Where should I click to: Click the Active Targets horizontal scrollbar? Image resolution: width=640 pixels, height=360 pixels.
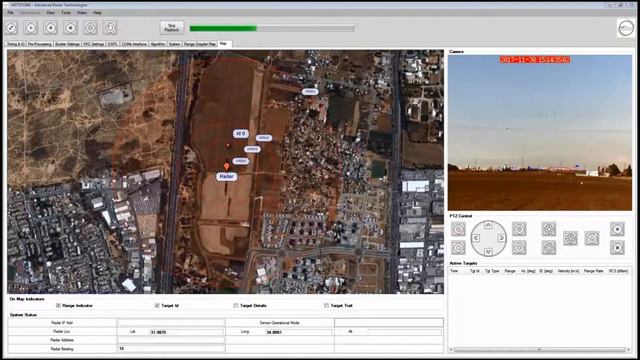[x=539, y=349]
